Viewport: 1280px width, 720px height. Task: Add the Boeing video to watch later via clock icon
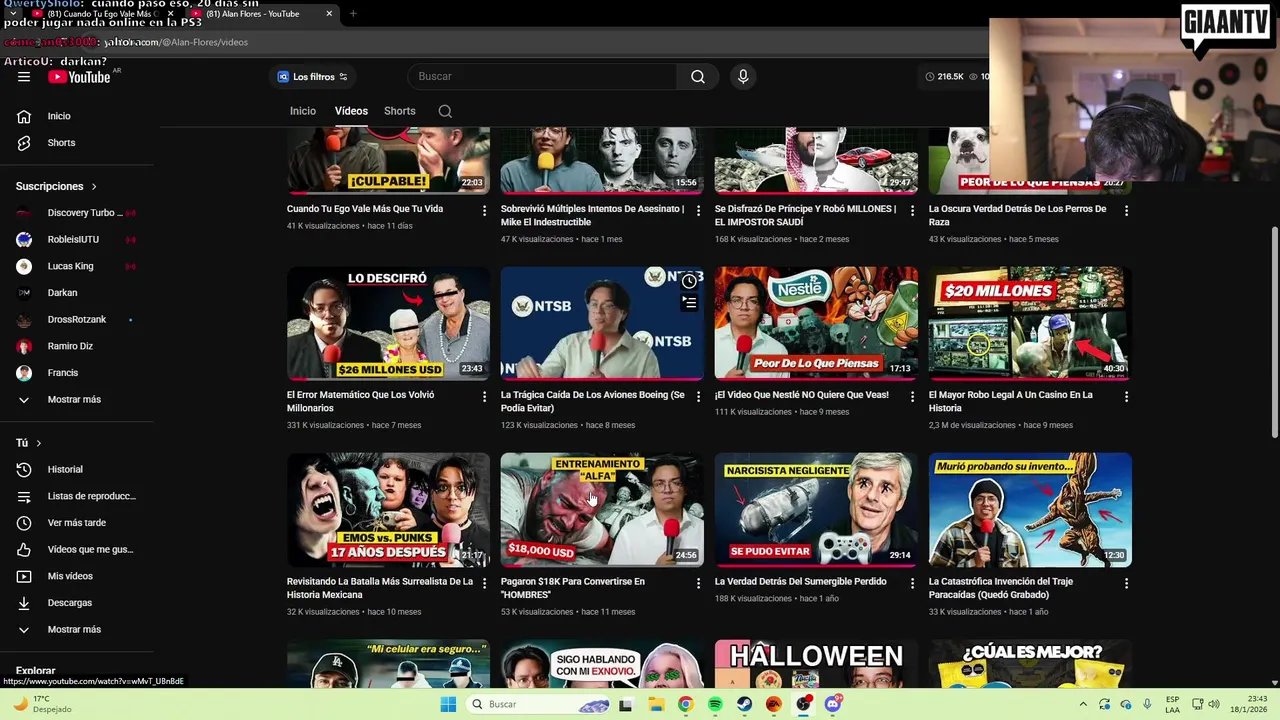click(689, 281)
